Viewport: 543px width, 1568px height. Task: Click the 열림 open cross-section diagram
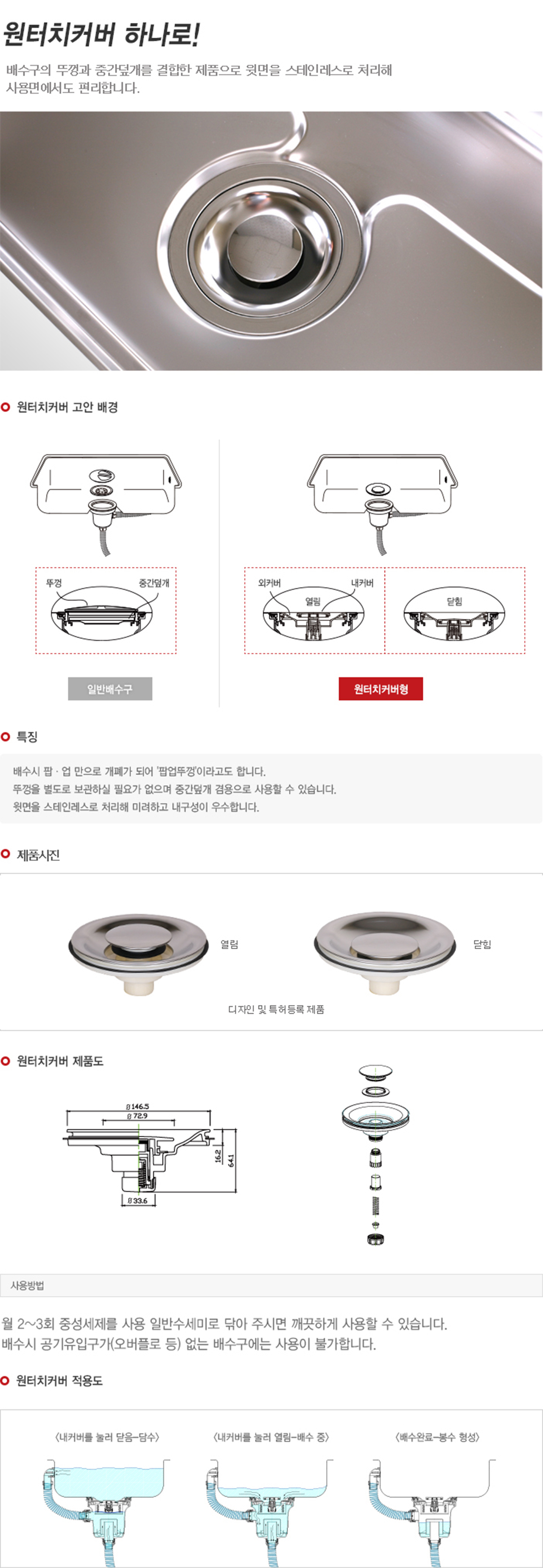[314, 610]
